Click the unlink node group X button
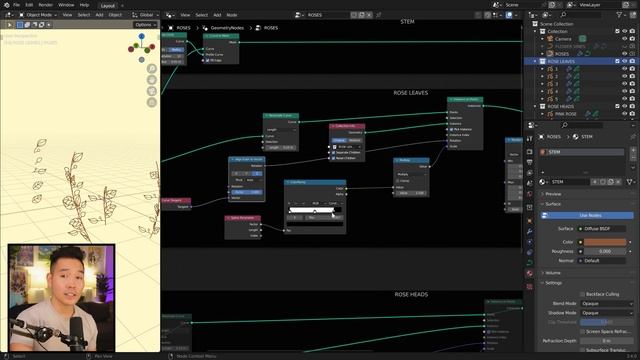This screenshot has height=360, width=640. (369, 15)
